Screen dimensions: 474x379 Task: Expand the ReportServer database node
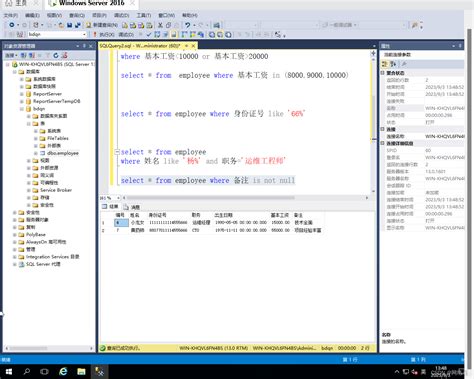pyautogui.click(x=22, y=94)
